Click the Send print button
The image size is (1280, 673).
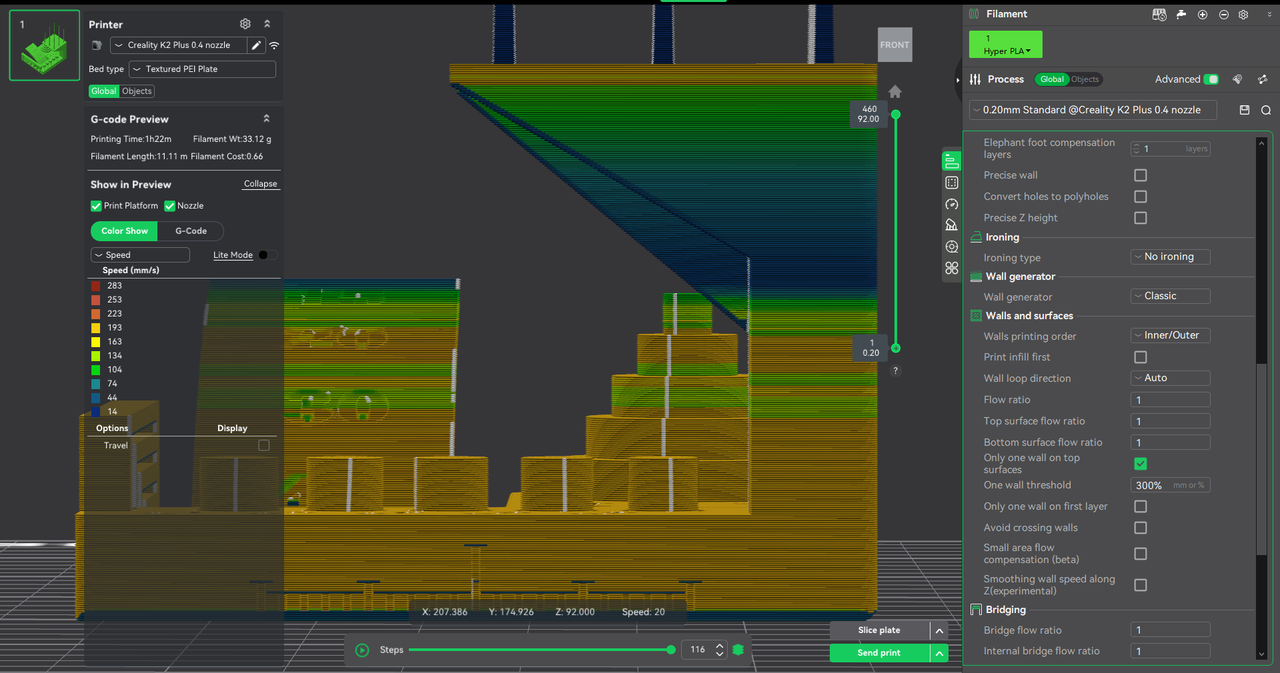(x=878, y=653)
